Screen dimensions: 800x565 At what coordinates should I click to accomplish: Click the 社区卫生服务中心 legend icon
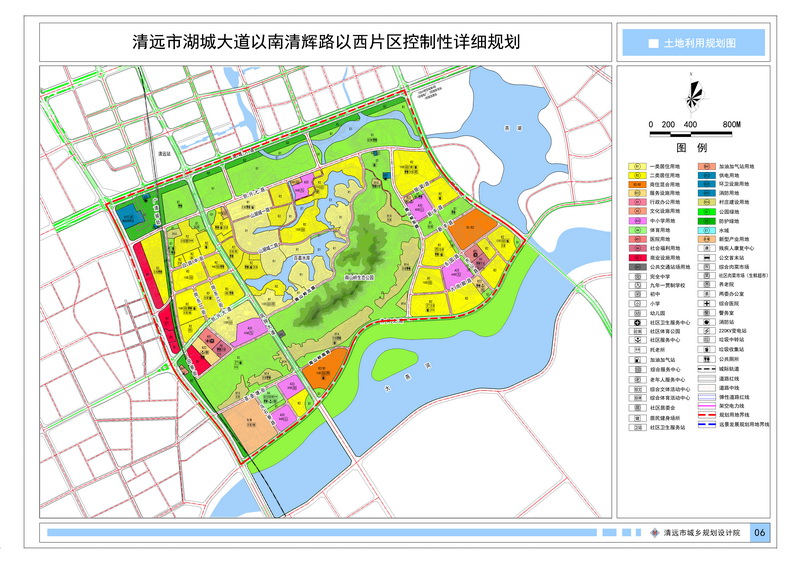tap(635, 323)
